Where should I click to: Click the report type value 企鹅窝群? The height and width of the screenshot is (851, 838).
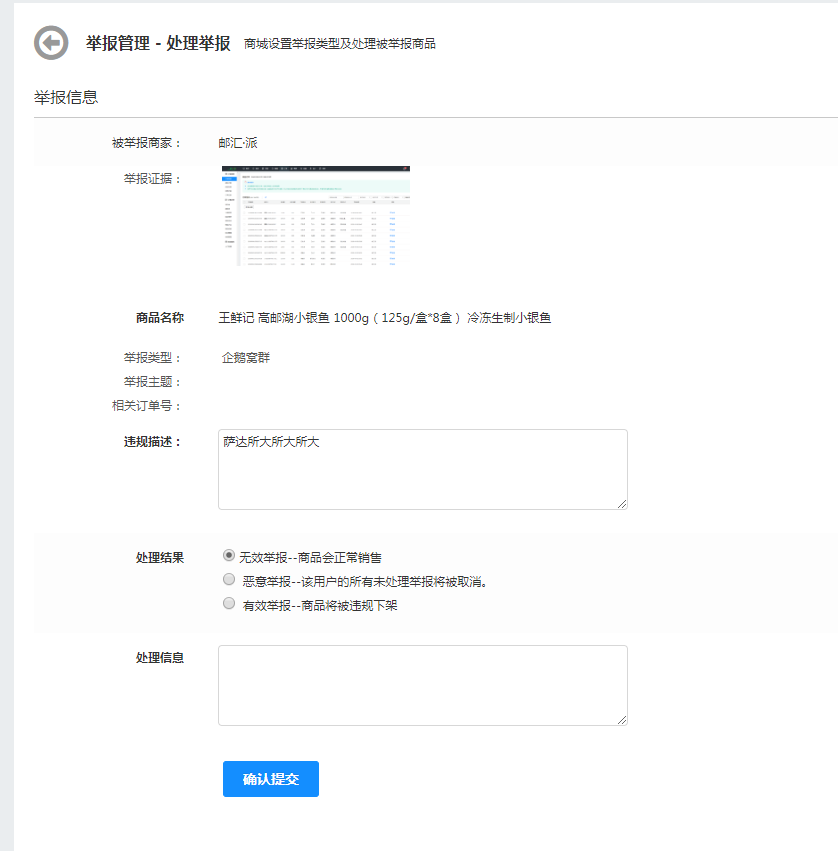pyautogui.click(x=246, y=358)
